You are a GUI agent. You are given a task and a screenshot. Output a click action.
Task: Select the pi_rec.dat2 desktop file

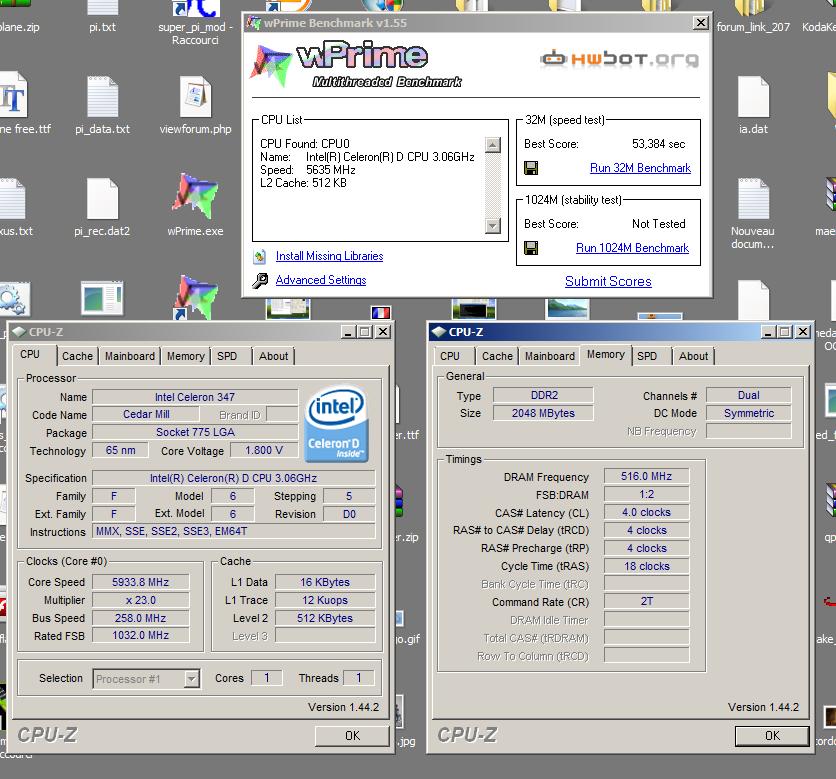(102, 198)
